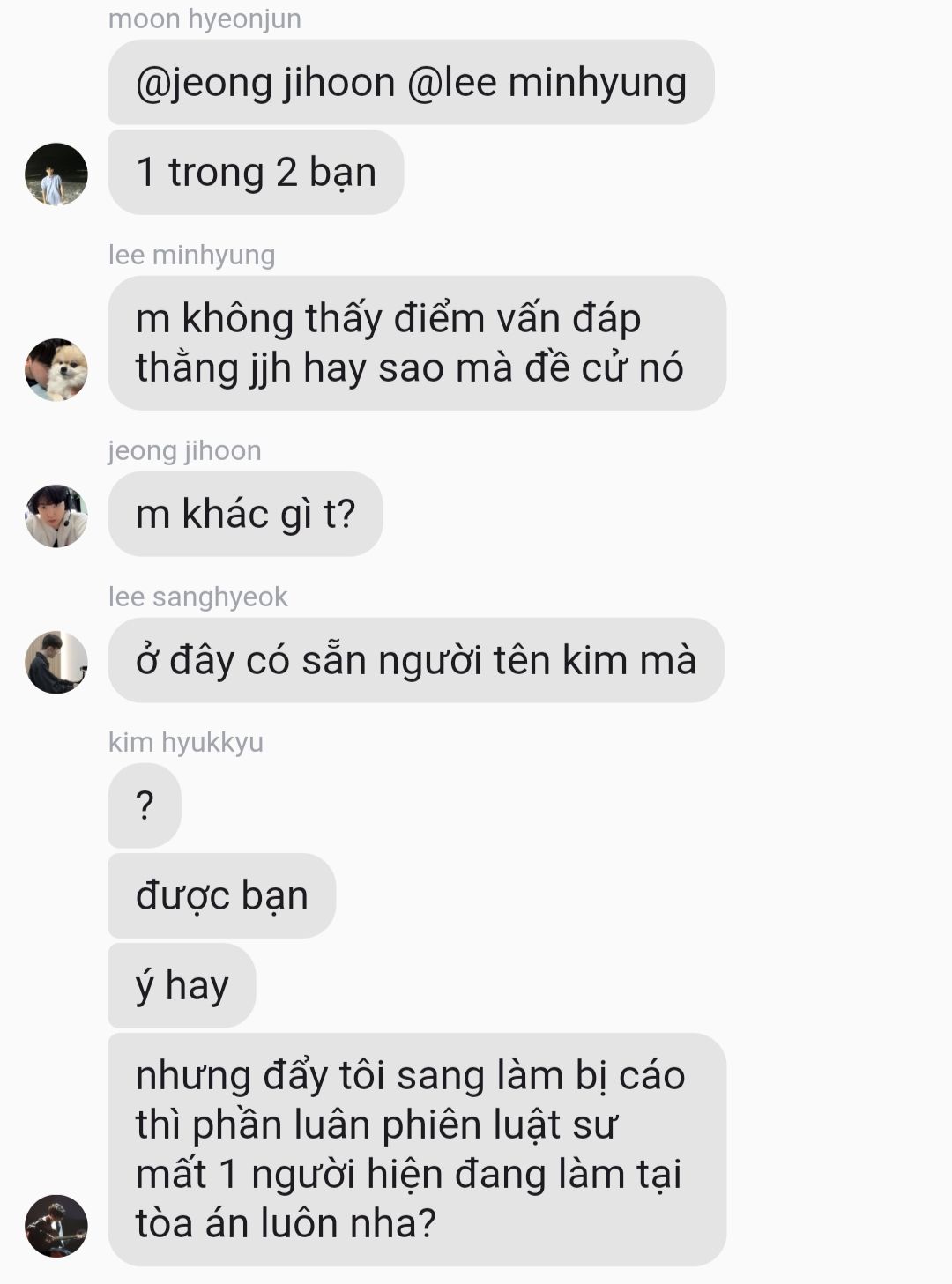
Task: Tap the 'ở đây có sẵn người tên kim mà' bubble
Action: (416, 660)
